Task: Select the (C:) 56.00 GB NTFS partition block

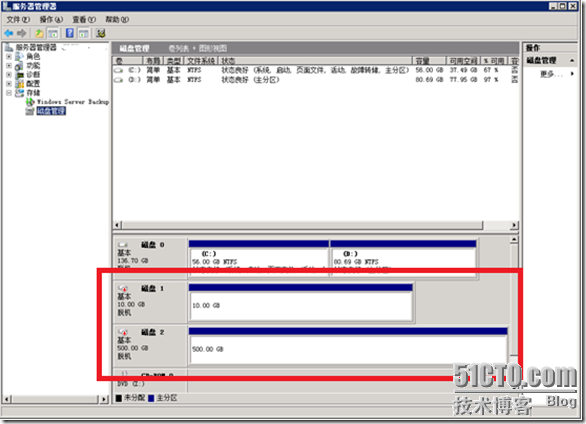Action: click(x=259, y=258)
